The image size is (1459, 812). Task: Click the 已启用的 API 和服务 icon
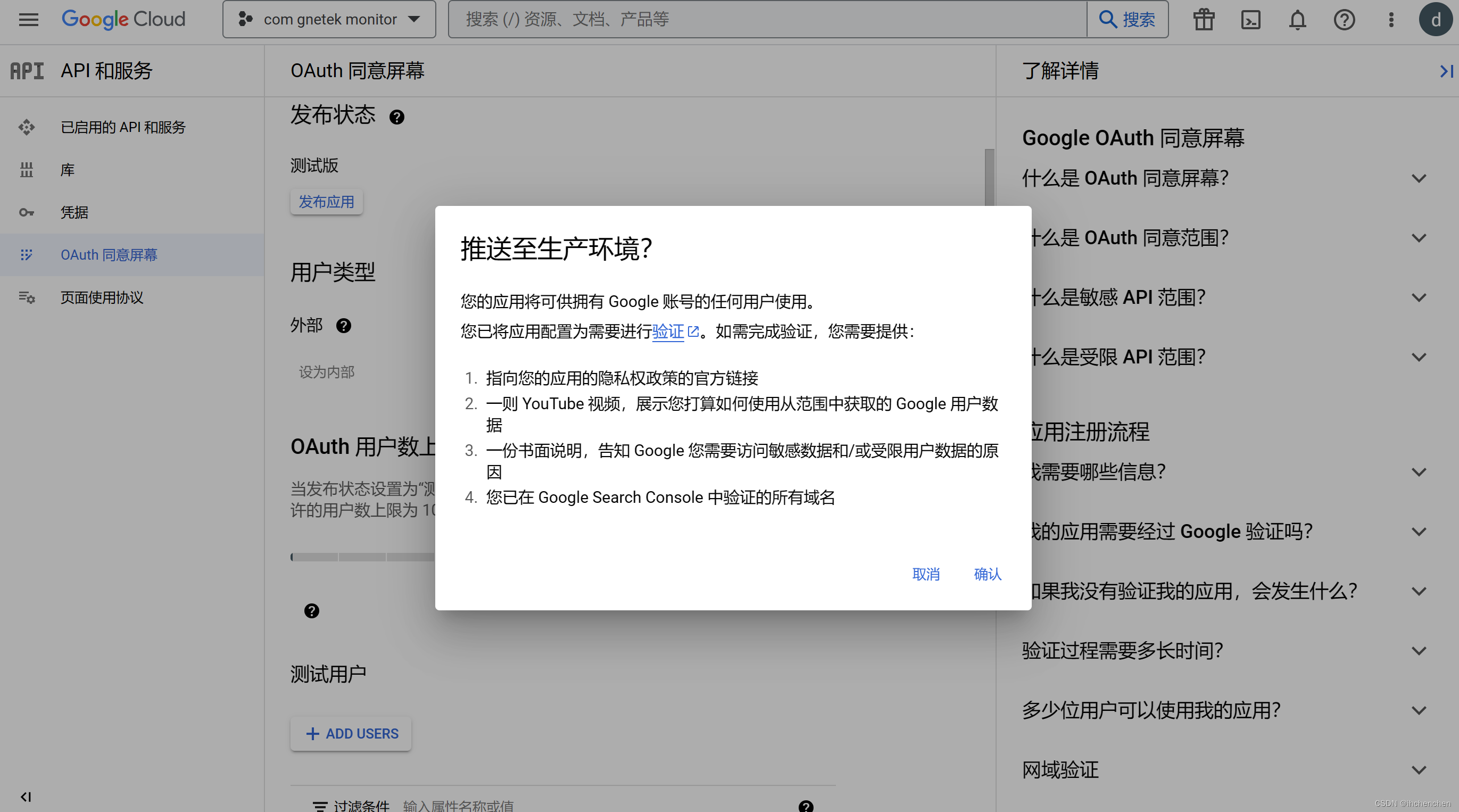coord(27,127)
